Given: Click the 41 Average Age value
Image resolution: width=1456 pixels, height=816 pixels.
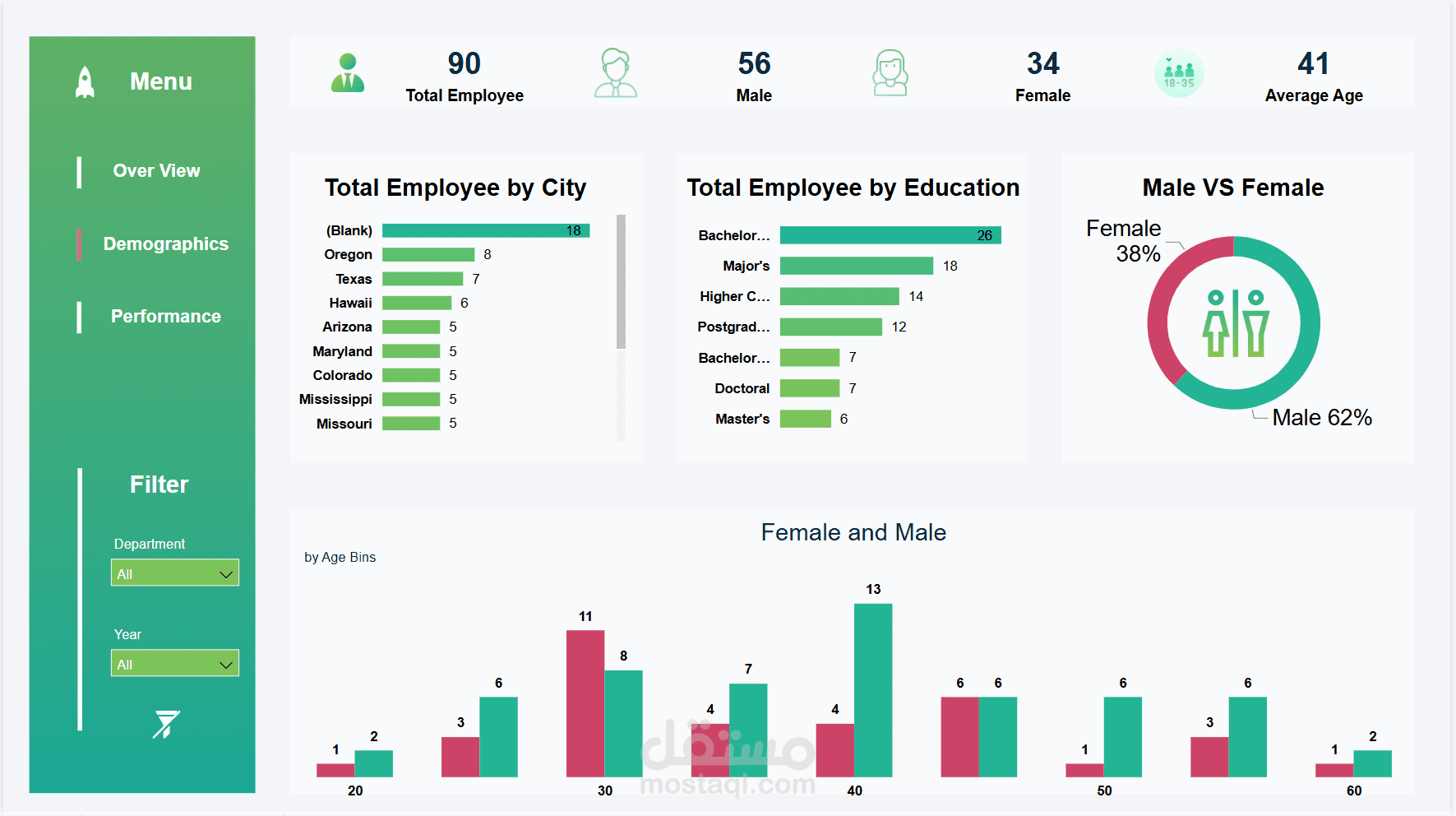Looking at the screenshot, I should coord(1314,64).
